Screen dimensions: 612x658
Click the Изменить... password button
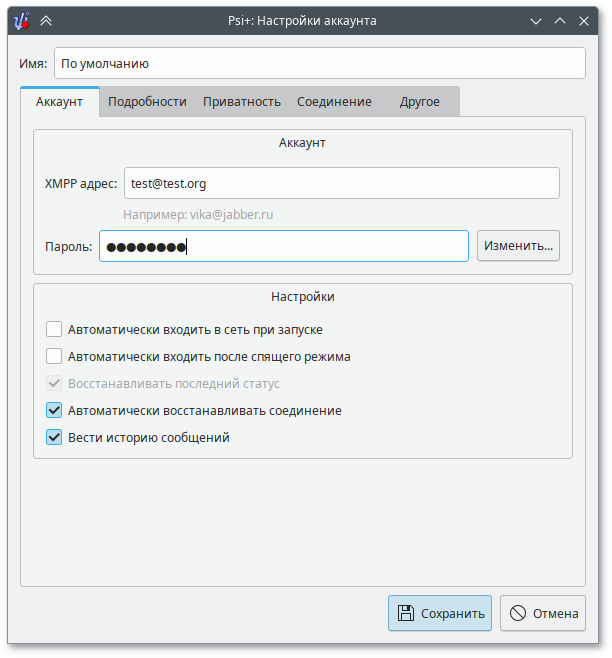(x=518, y=246)
